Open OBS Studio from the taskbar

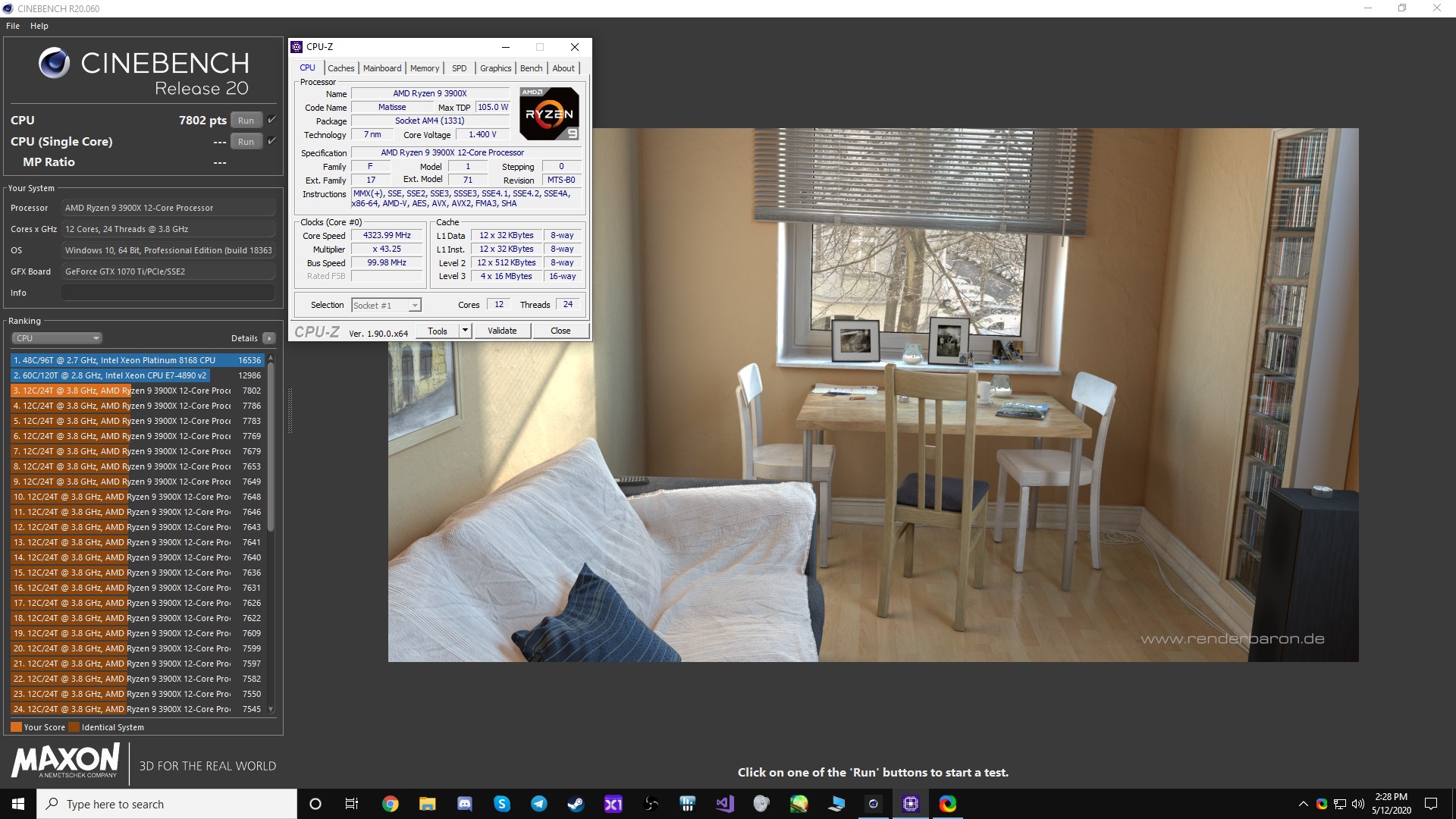(x=651, y=804)
